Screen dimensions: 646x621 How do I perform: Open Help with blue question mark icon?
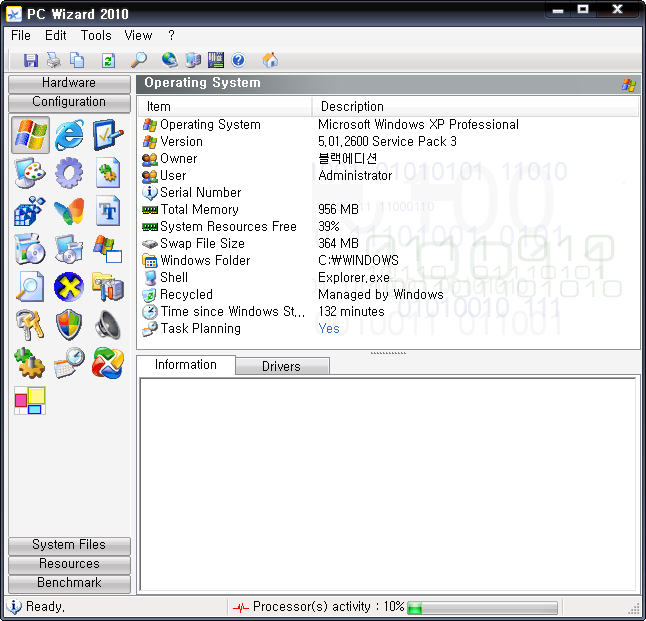click(x=239, y=61)
